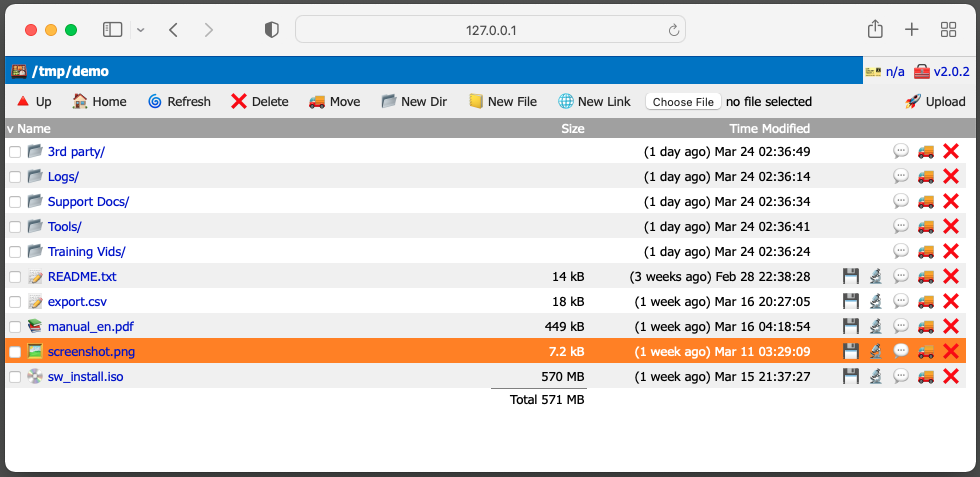Click microscope icon for README.txt
This screenshot has height=477, width=980.
coord(876,276)
